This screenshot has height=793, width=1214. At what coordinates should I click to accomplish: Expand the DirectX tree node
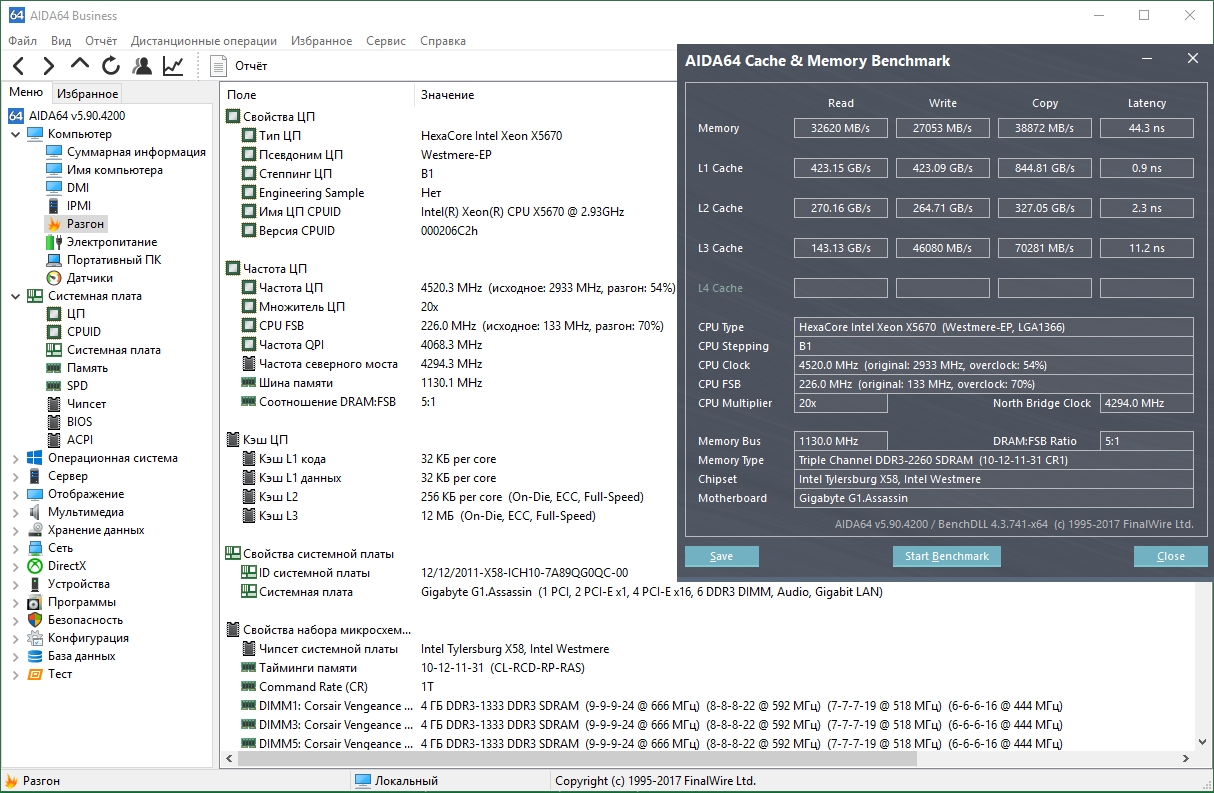(15, 566)
